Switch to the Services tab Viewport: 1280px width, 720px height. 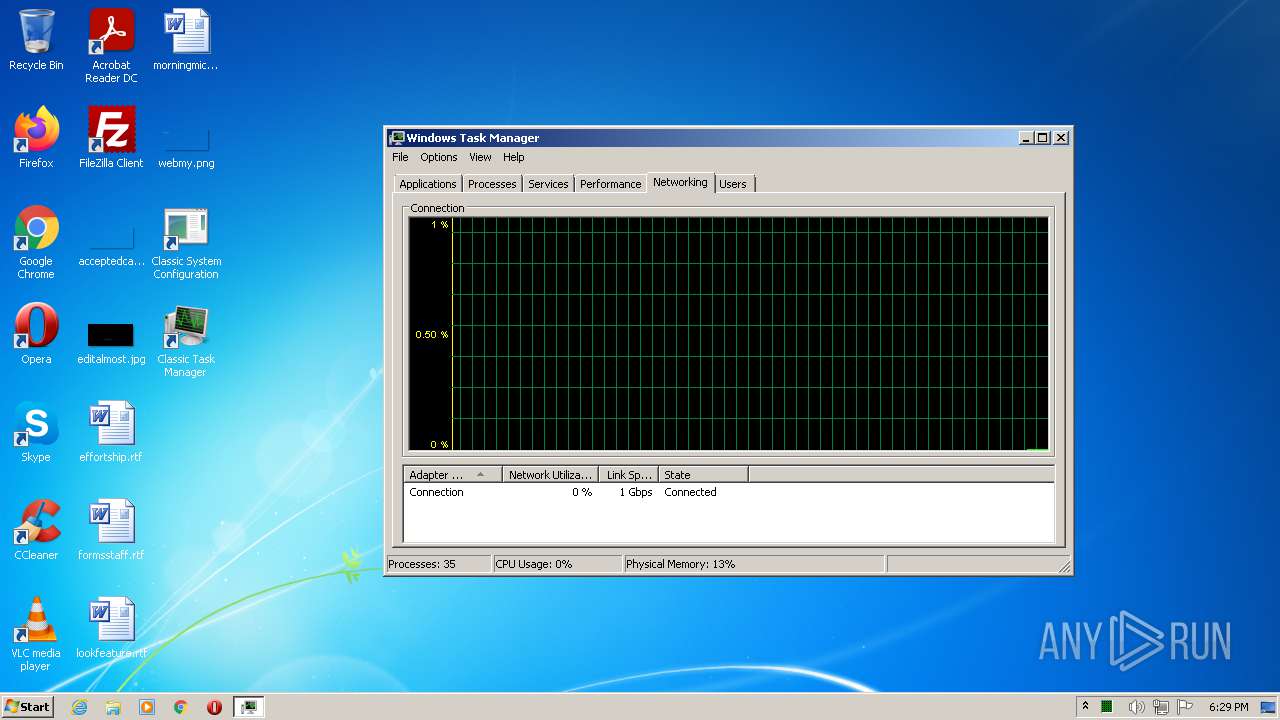(548, 184)
